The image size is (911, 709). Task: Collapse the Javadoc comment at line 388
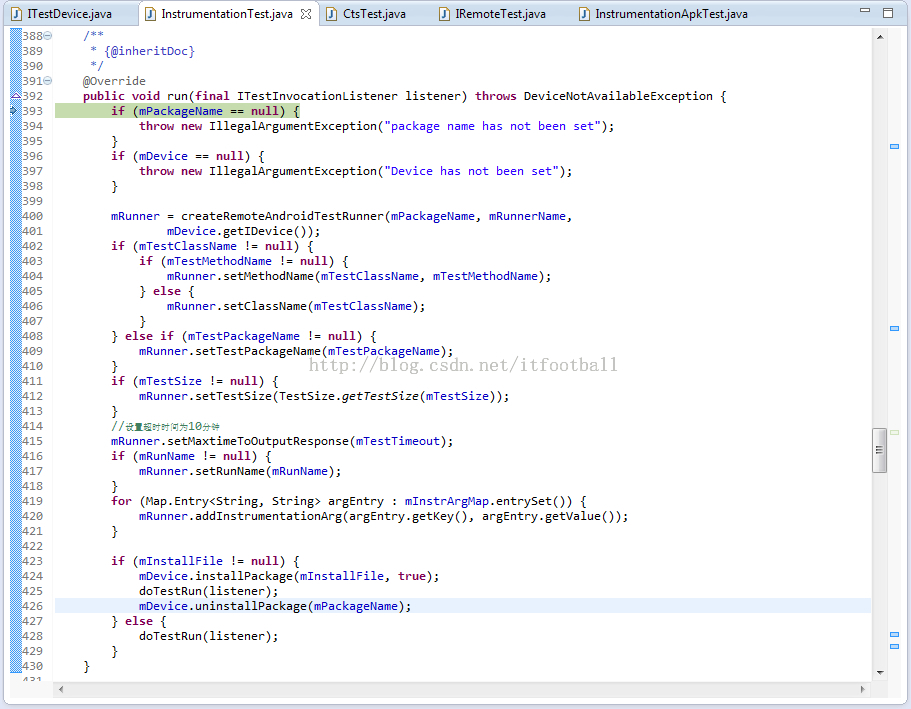[x=48, y=36]
